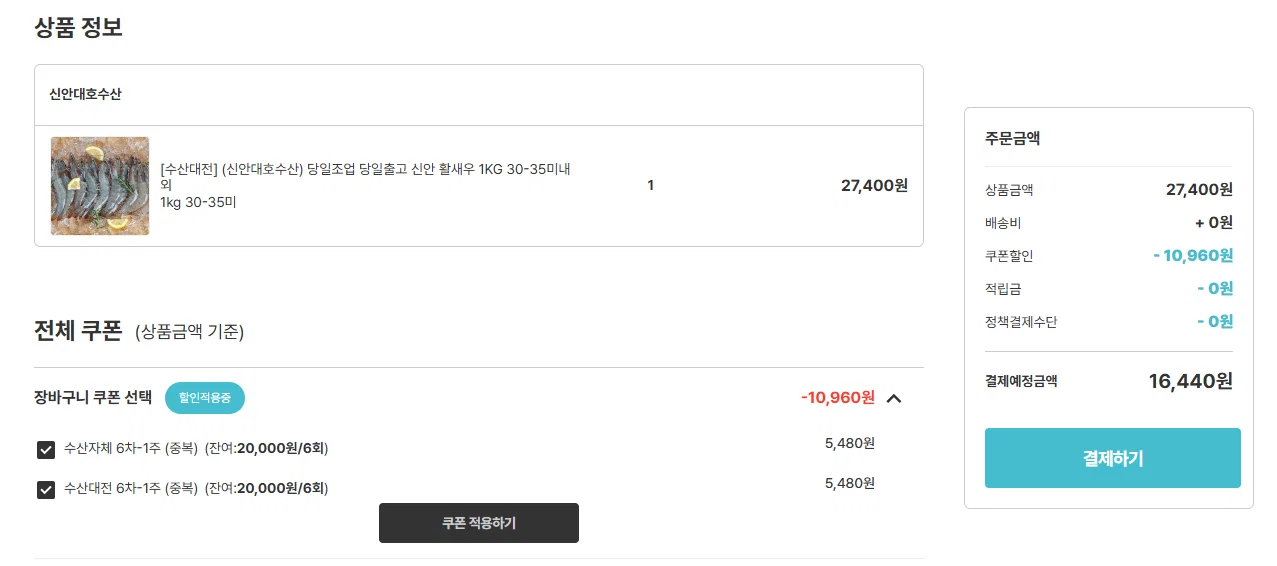Click the 1kg 30-35미 product option text
This screenshot has height=566, width=1277.
pyautogui.click(x=198, y=202)
